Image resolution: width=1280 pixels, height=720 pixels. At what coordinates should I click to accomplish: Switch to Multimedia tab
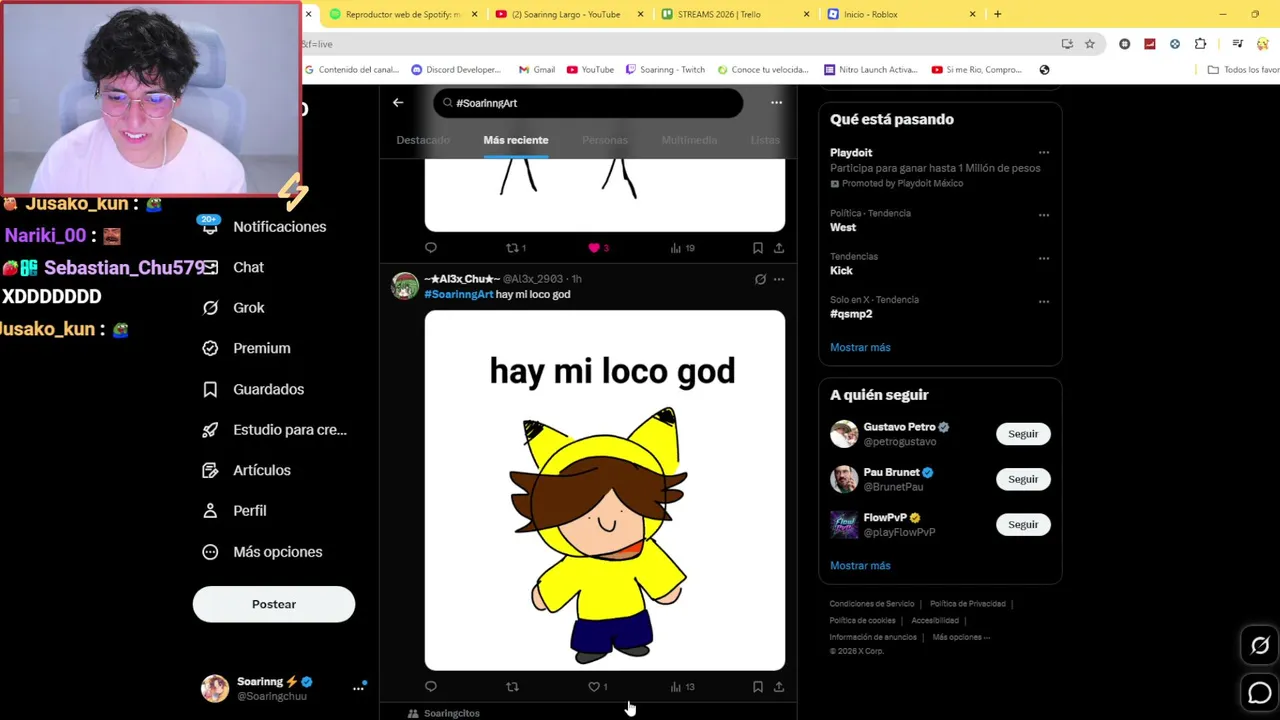689,140
